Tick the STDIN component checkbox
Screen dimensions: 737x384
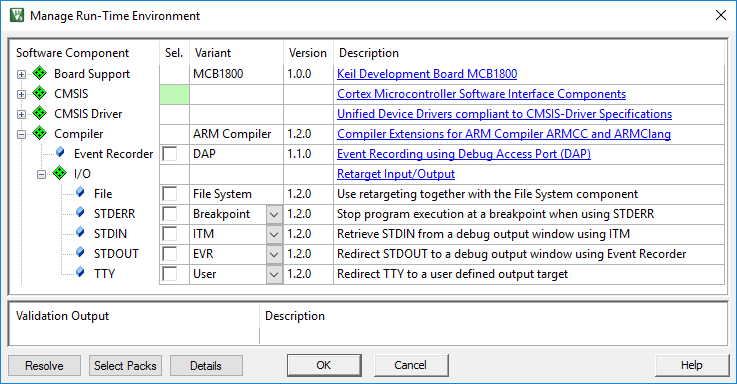(x=170, y=234)
